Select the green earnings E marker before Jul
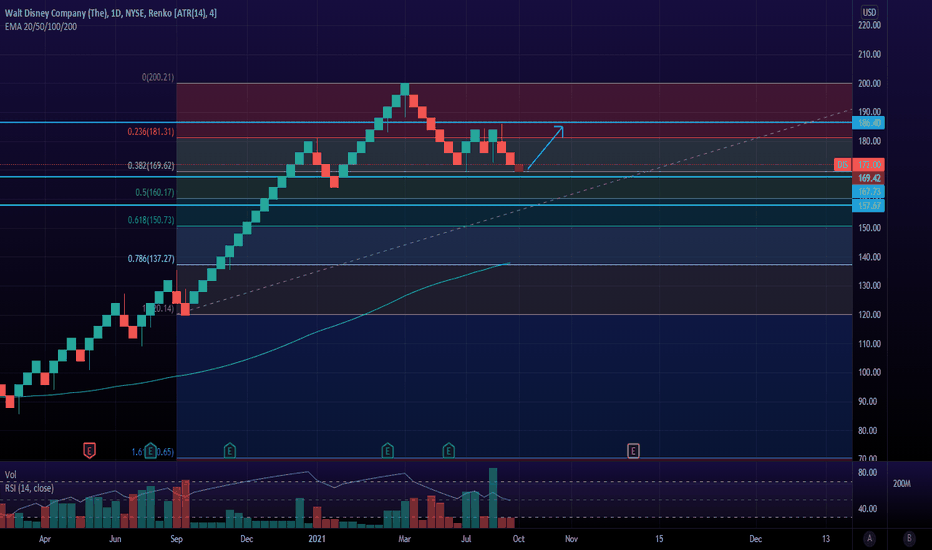The image size is (932, 550). pos(449,451)
